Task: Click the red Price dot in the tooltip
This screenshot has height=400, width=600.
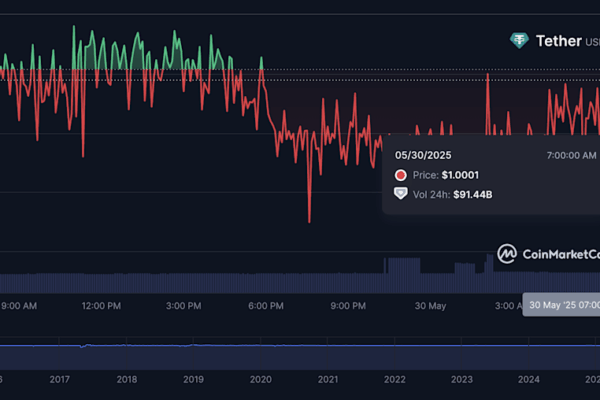Action: pyautogui.click(x=401, y=175)
